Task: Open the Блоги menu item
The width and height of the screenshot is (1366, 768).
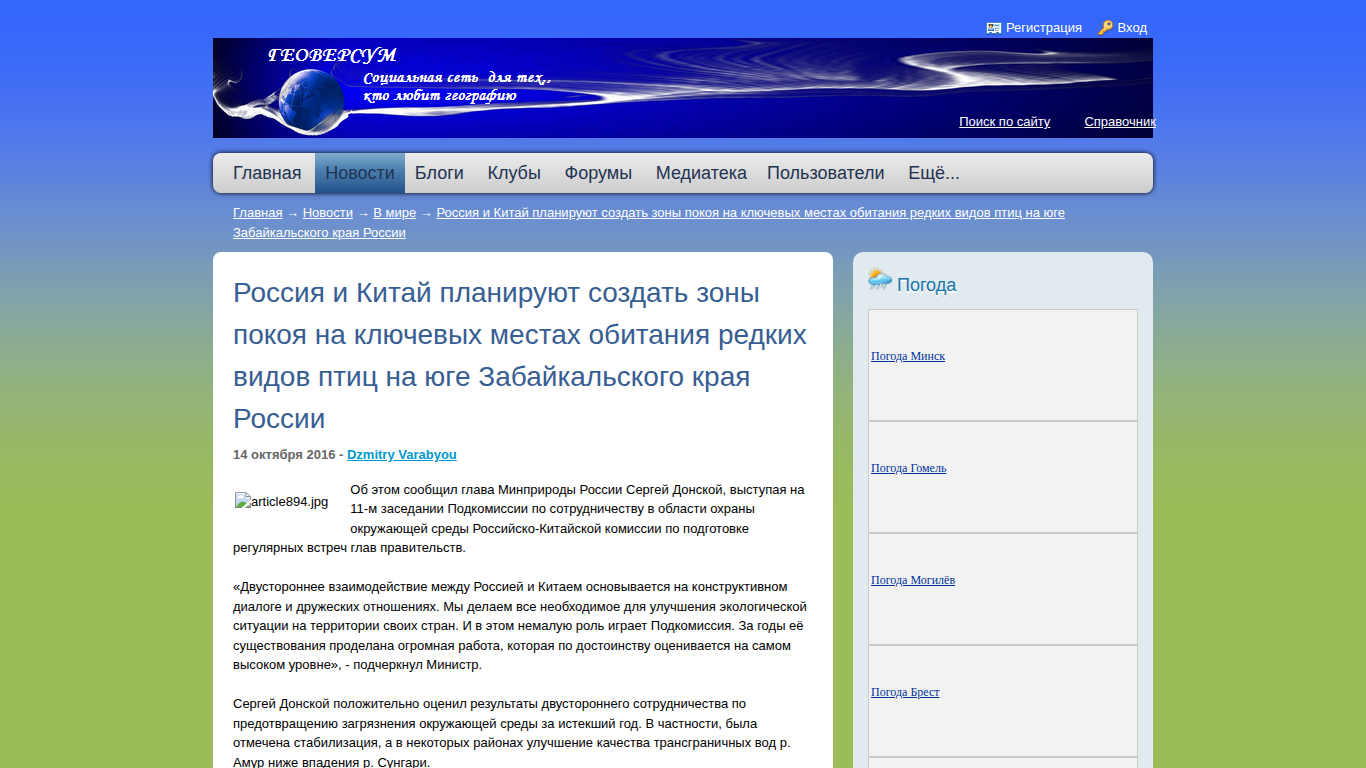Action: (439, 173)
